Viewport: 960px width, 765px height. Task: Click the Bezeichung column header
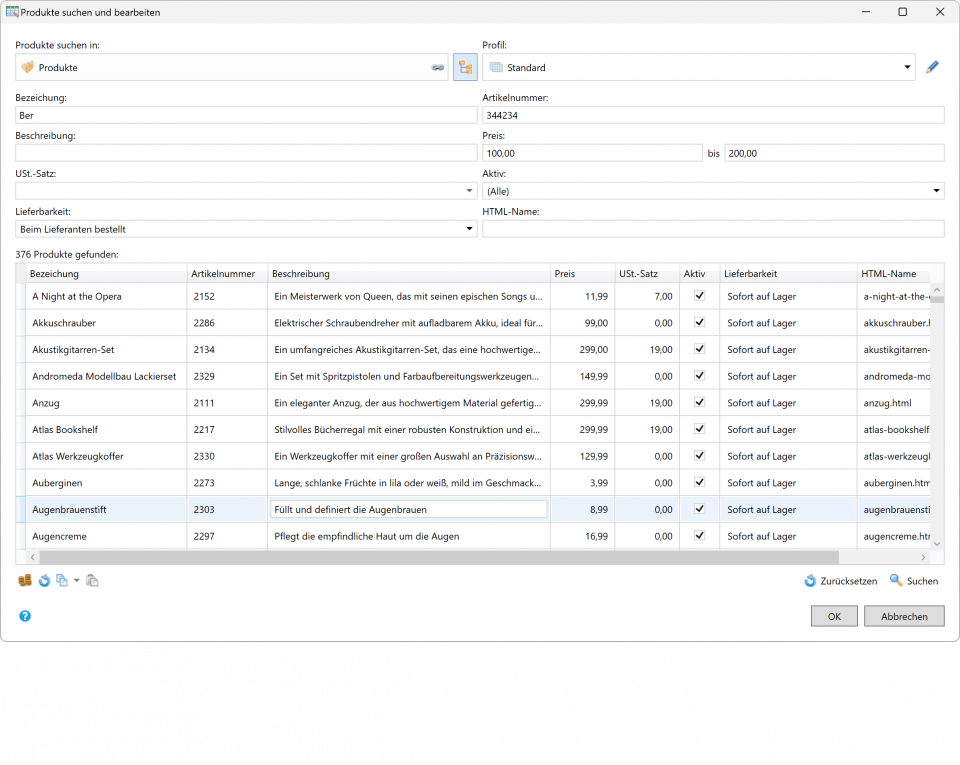click(105, 274)
